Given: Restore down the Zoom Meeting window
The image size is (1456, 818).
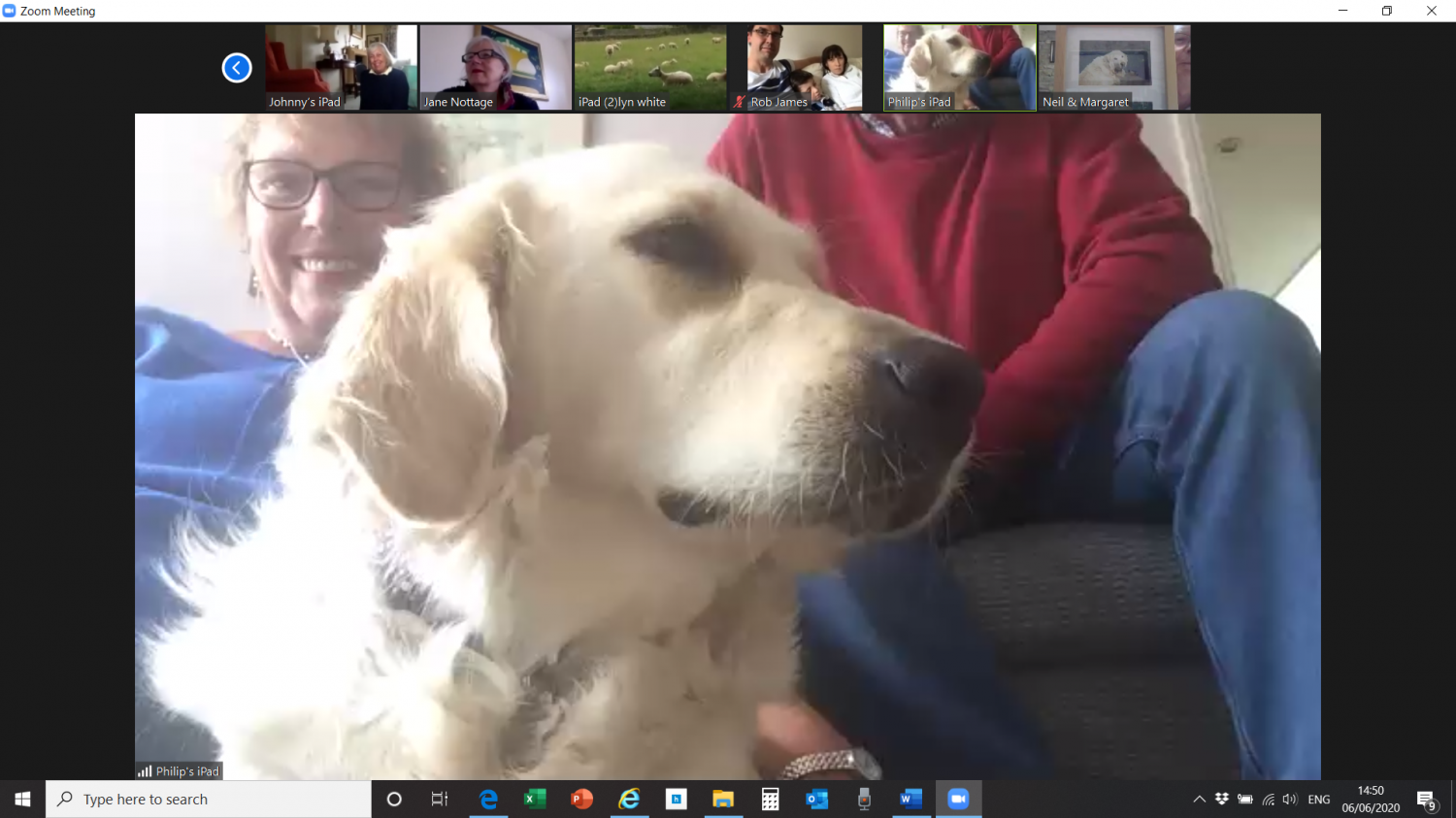Looking at the screenshot, I should pos(1387,11).
